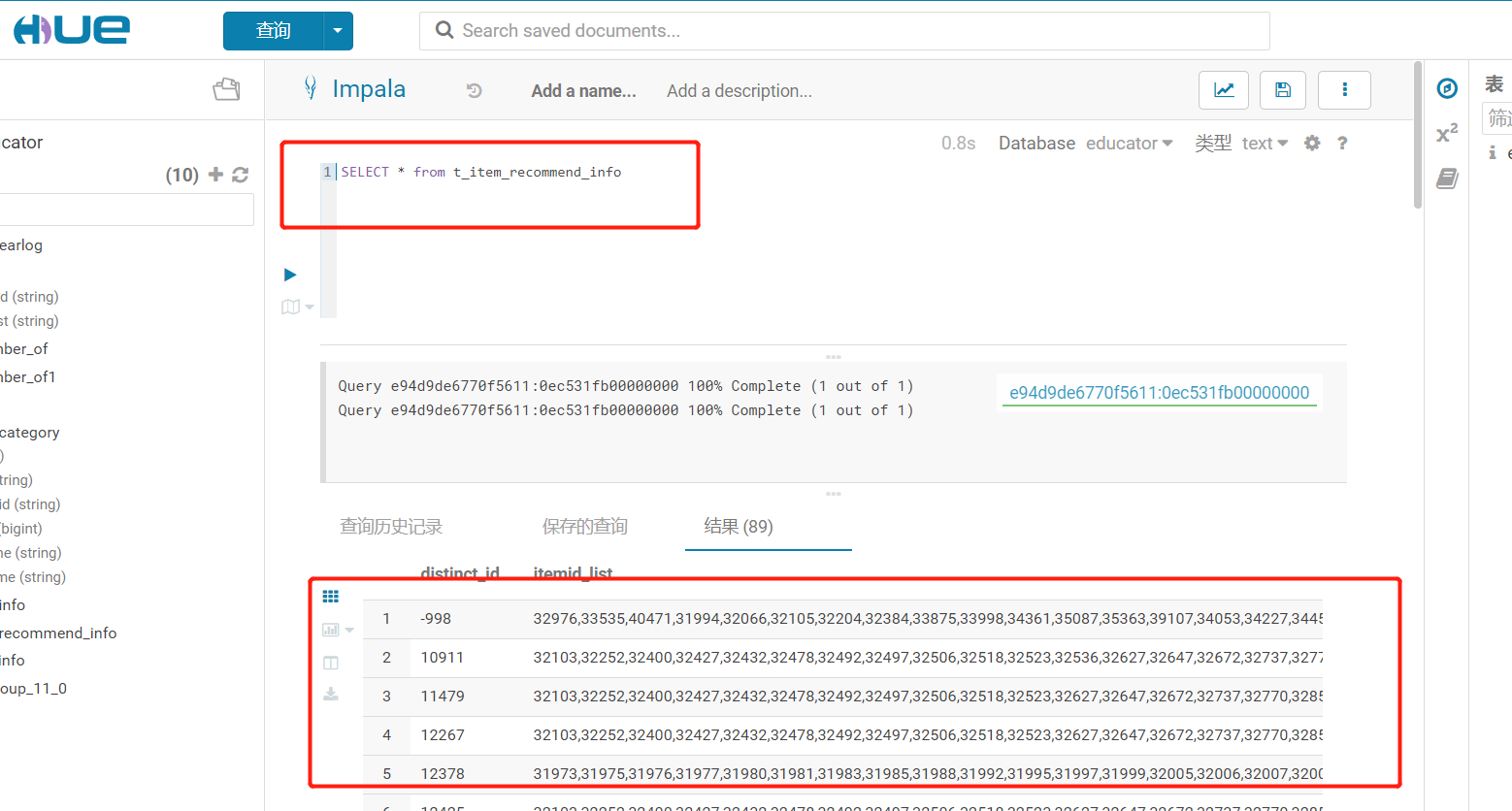Open results in split column view

pos(331,663)
